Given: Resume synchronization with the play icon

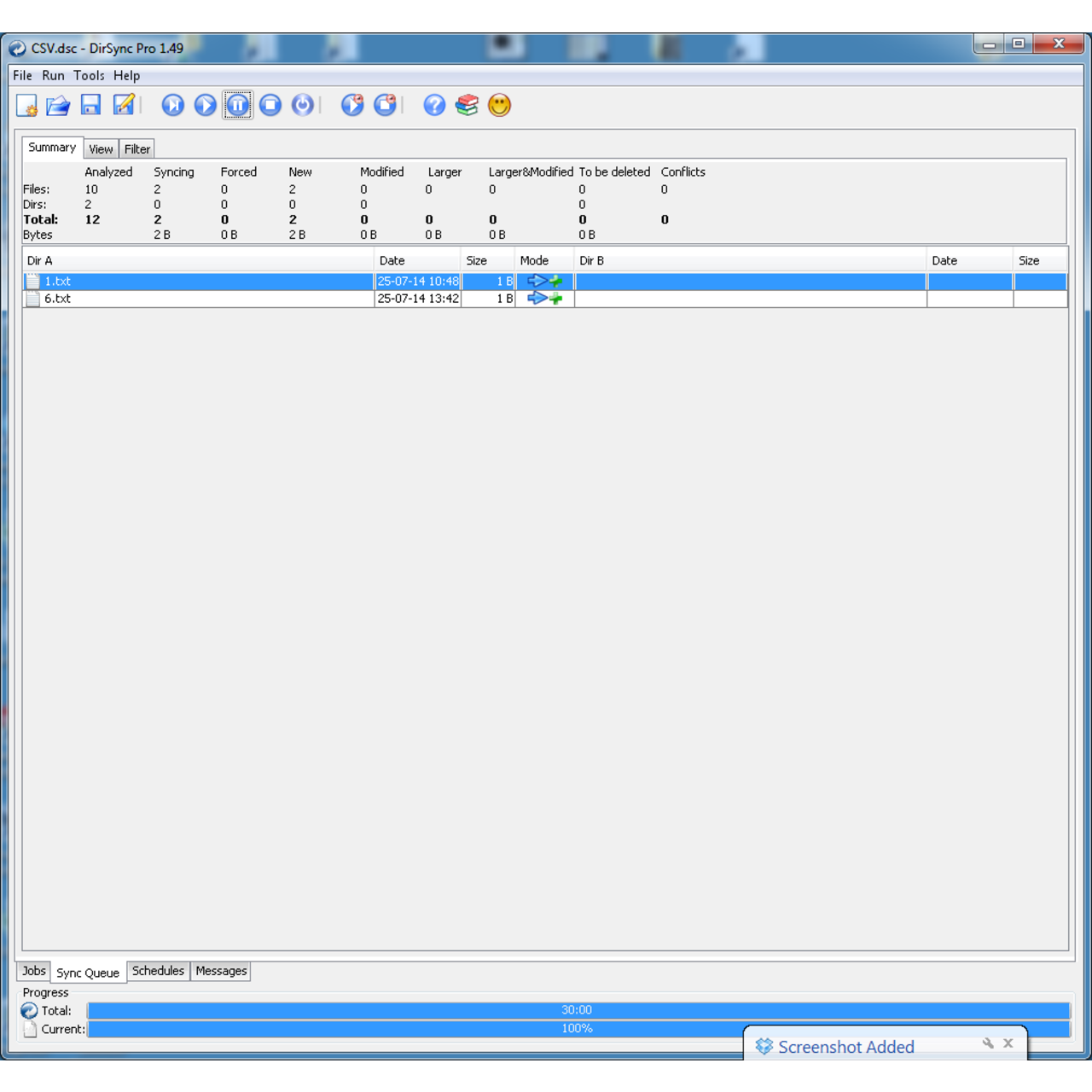Looking at the screenshot, I should pos(205,105).
